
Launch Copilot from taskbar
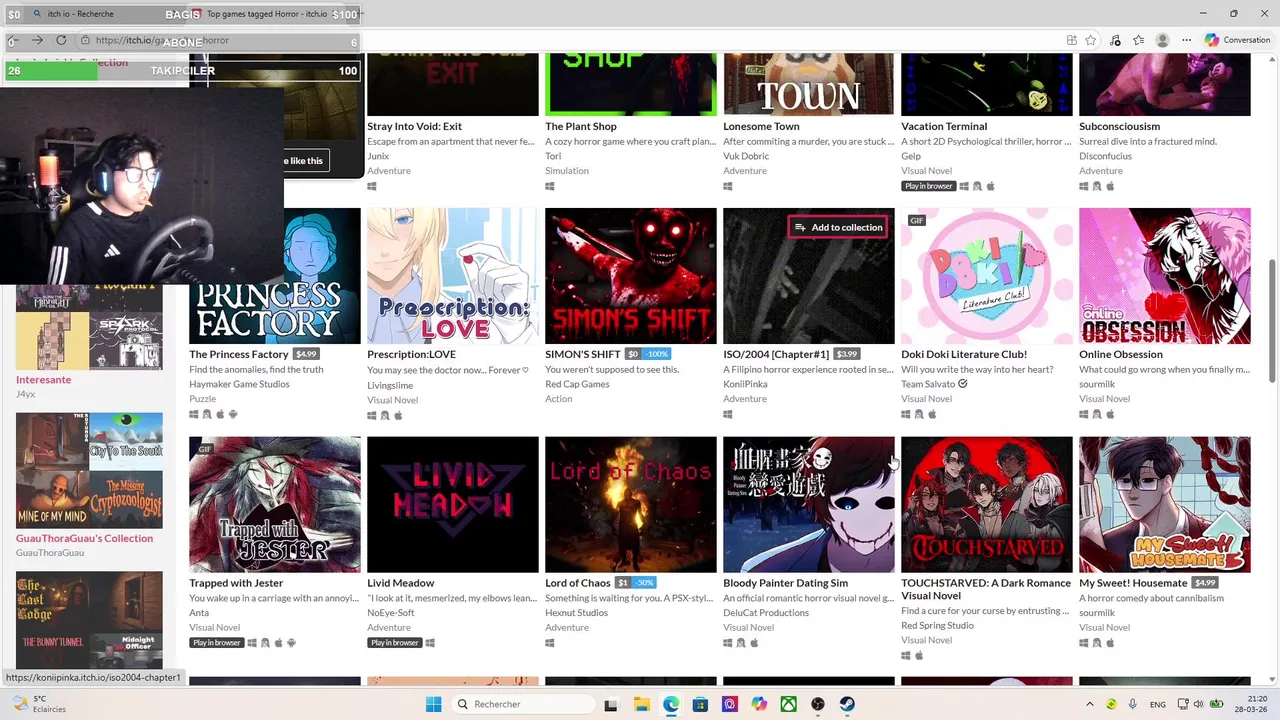(x=759, y=704)
